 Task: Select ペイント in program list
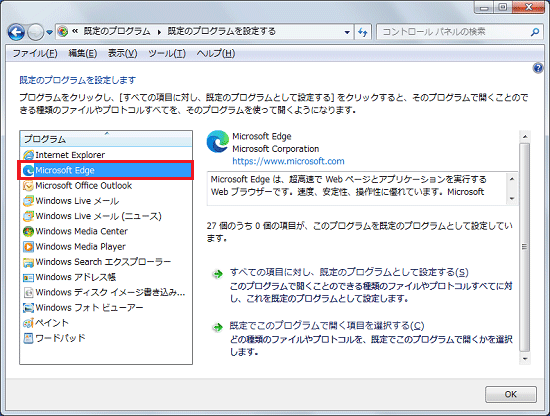point(106,323)
